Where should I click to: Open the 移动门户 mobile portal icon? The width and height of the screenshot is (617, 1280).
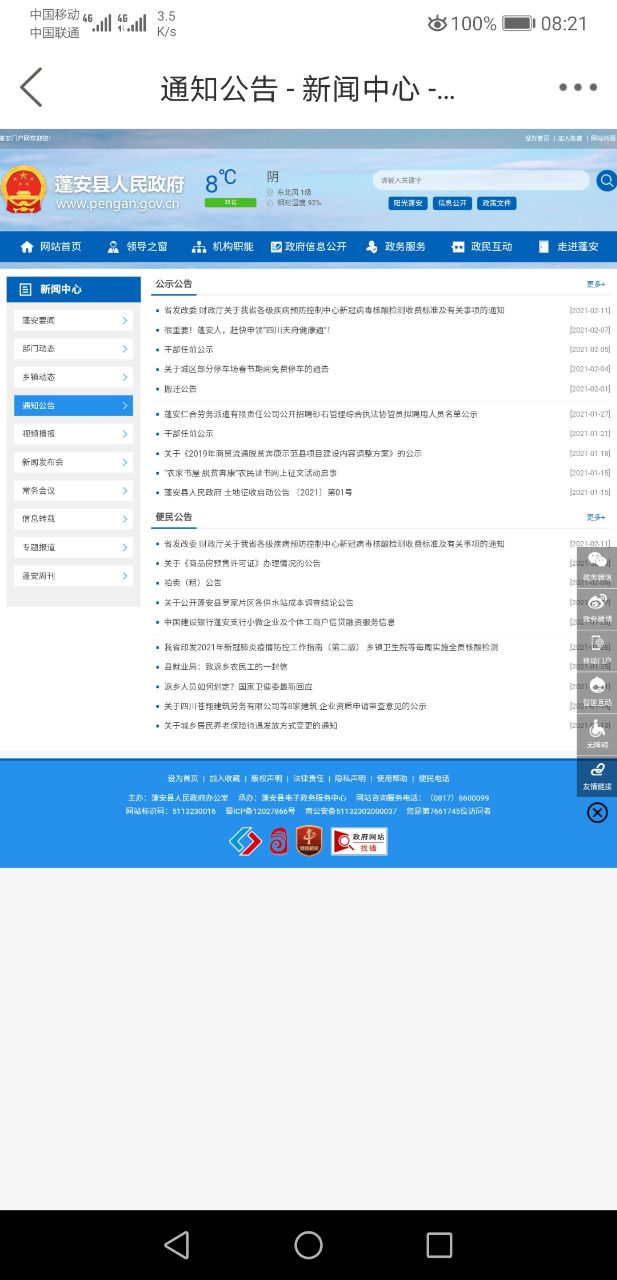click(597, 649)
